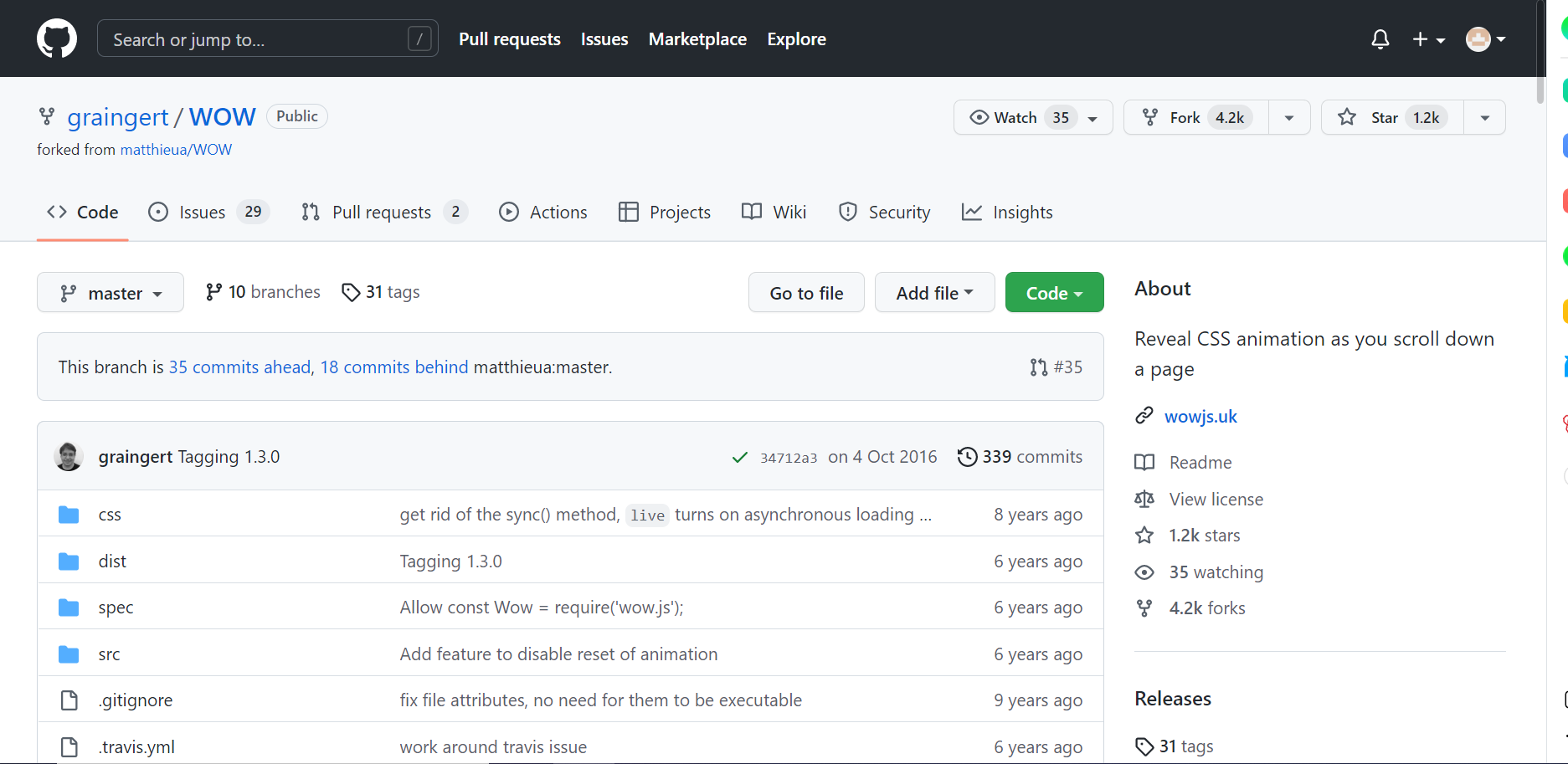View the 31 tags link beside branches
Image resolution: width=1568 pixels, height=764 pixels.
[x=381, y=292]
